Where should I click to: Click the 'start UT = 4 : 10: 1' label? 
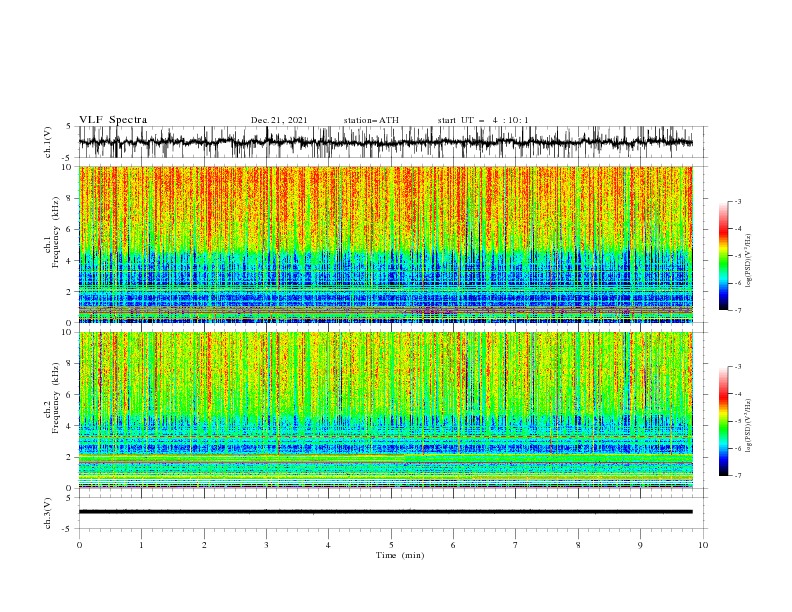pyautogui.click(x=483, y=120)
